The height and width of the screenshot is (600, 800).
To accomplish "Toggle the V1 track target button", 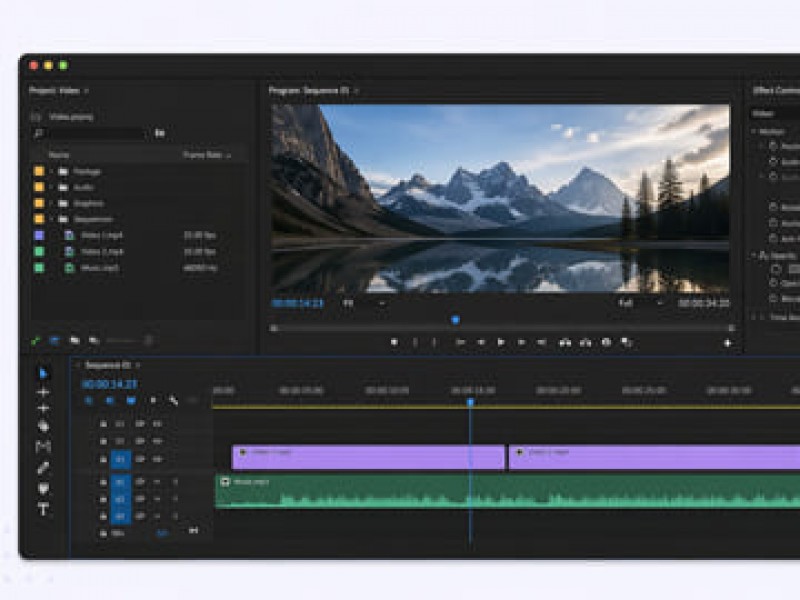I will point(120,459).
